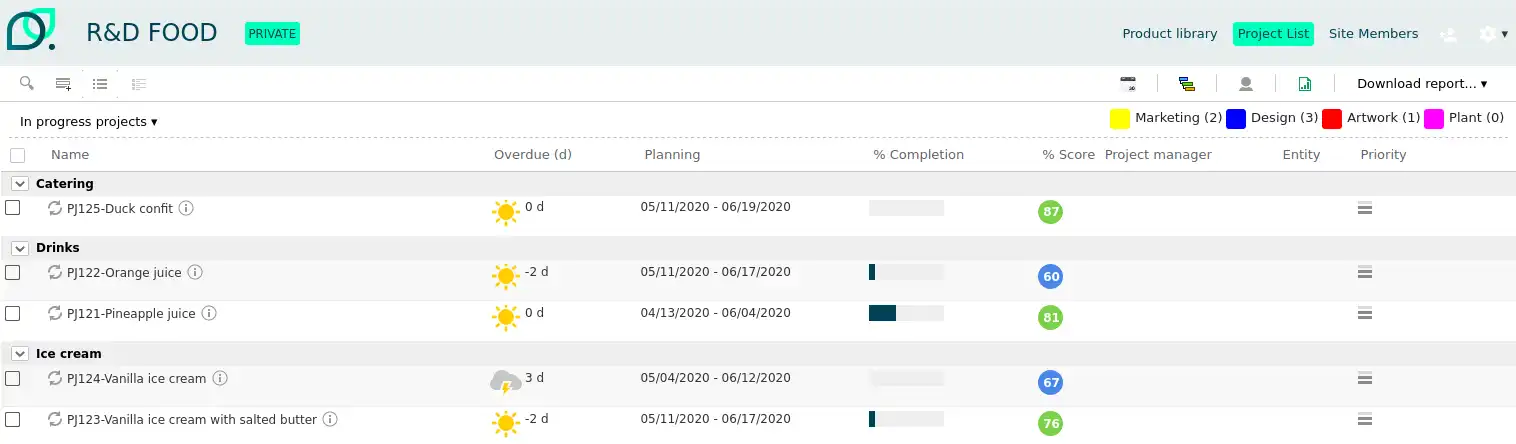Open info icon for PJ125-Duck confit
This screenshot has height=444, width=1516.
click(186, 209)
